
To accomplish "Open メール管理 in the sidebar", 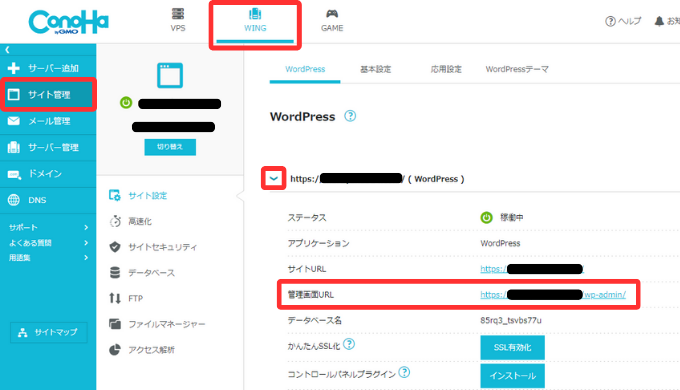I will coord(48,121).
